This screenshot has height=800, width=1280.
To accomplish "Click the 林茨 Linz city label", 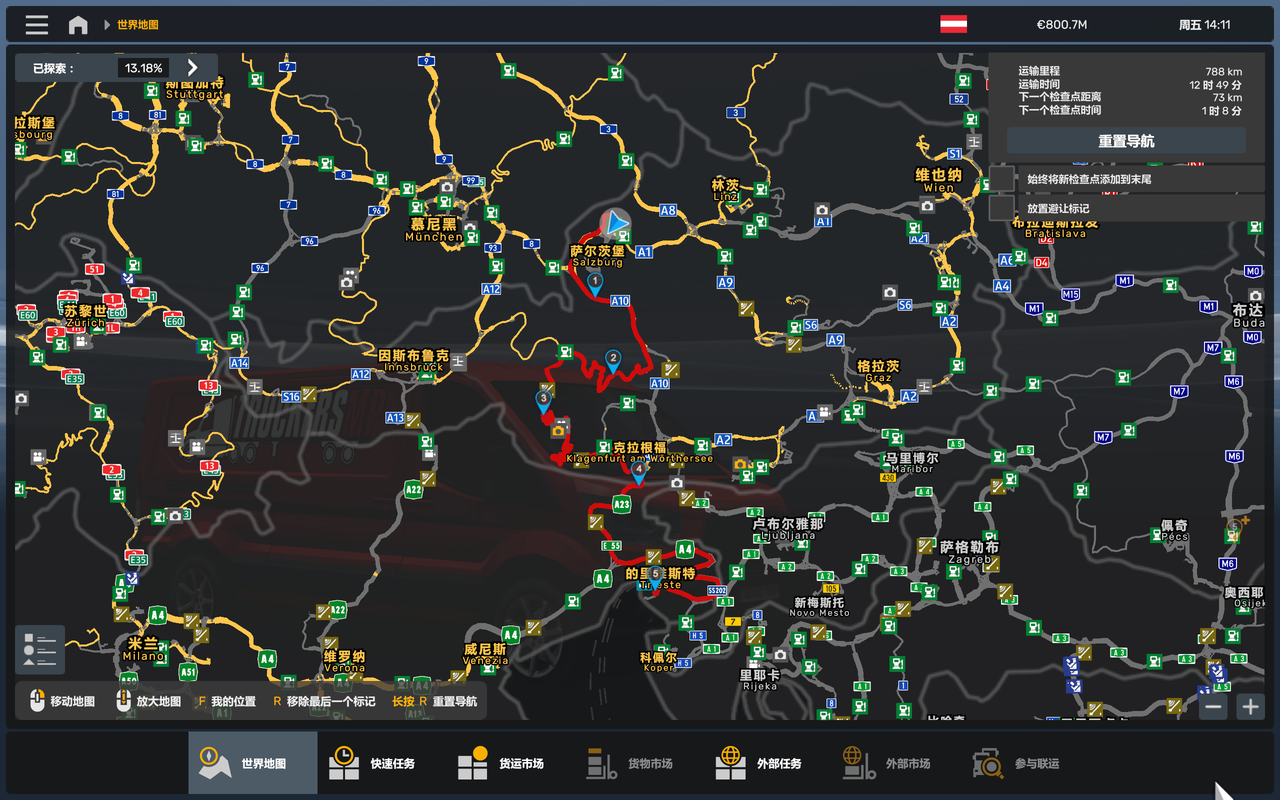I will click(725, 190).
